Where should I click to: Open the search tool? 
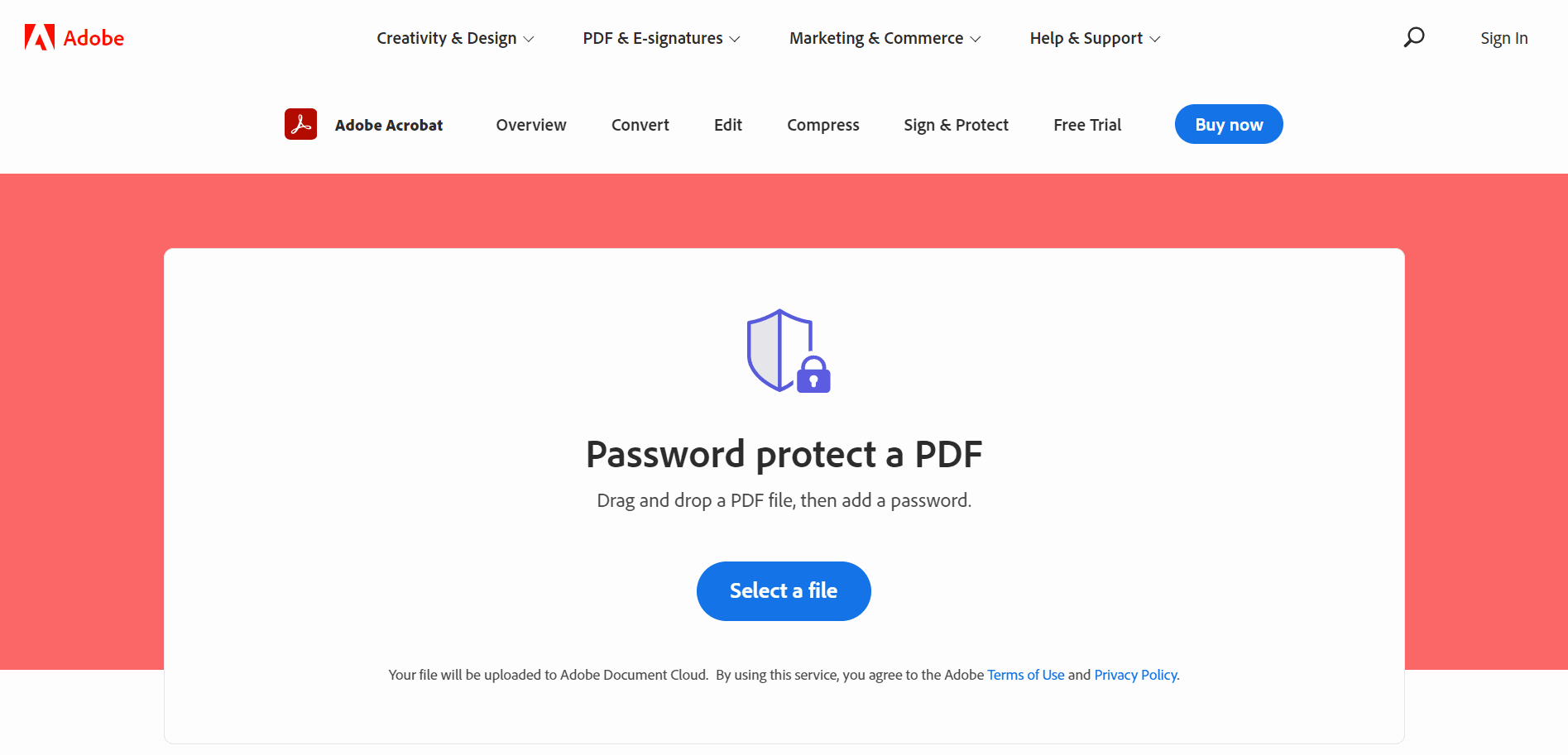pyautogui.click(x=1413, y=37)
